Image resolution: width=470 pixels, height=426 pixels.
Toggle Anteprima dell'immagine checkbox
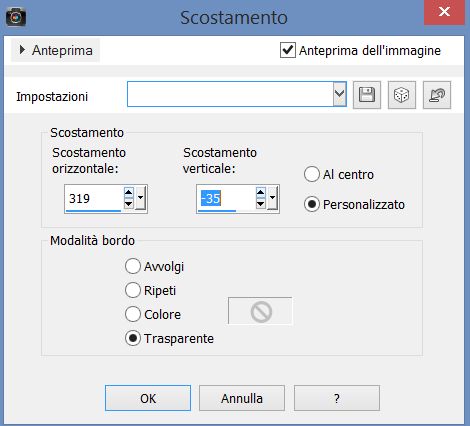coord(287,50)
